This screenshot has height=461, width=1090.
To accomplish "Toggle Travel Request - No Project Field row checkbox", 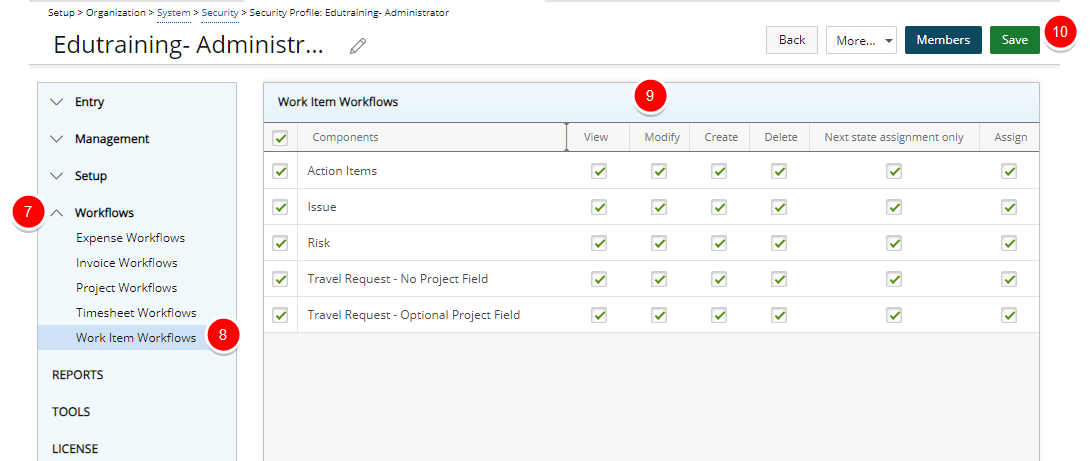I will pos(281,280).
